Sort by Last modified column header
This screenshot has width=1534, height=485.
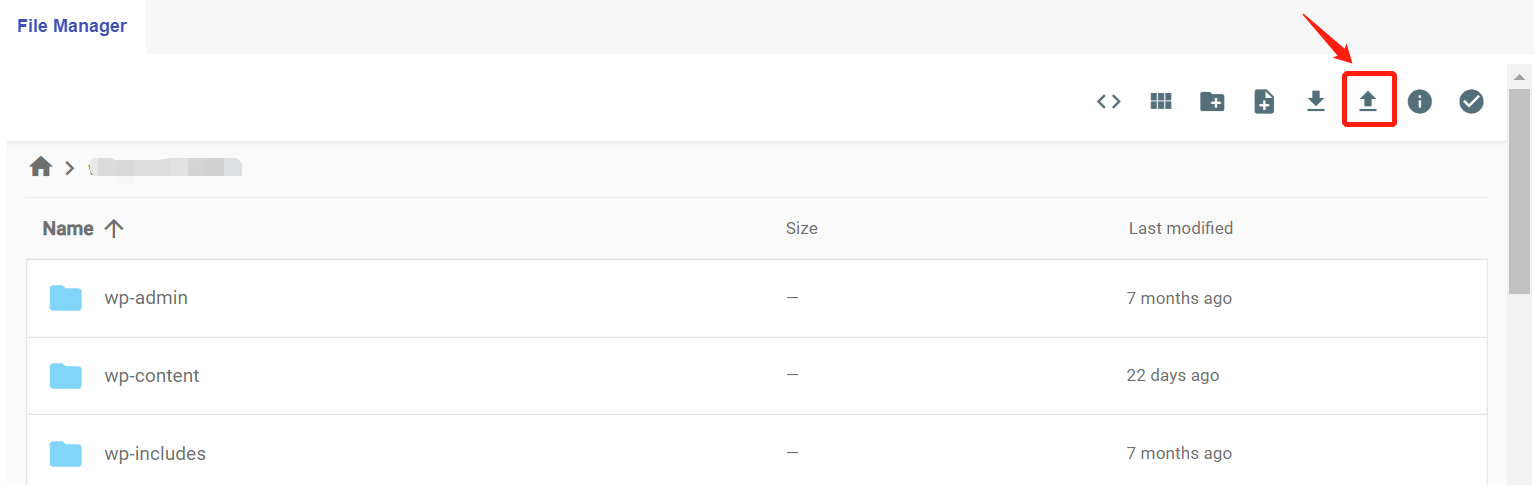[1181, 228]
